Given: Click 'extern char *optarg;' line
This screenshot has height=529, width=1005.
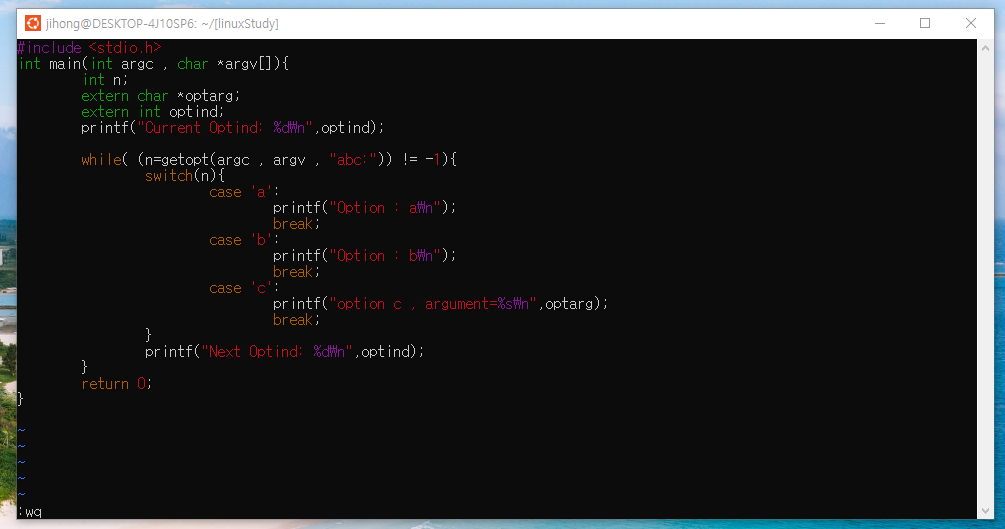Looking at the screenshot, I should (x=161, y=96).
